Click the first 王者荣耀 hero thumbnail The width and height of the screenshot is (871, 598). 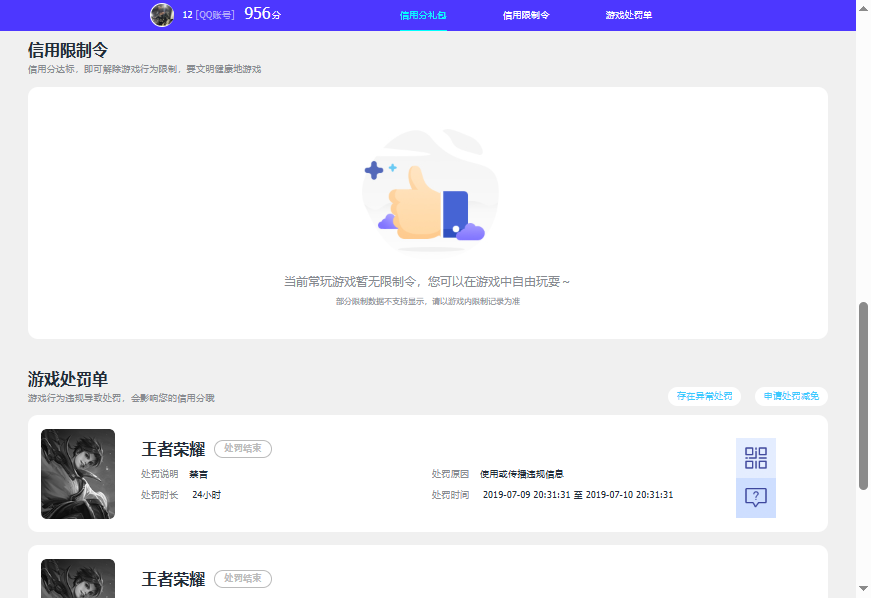coord(78,474)
